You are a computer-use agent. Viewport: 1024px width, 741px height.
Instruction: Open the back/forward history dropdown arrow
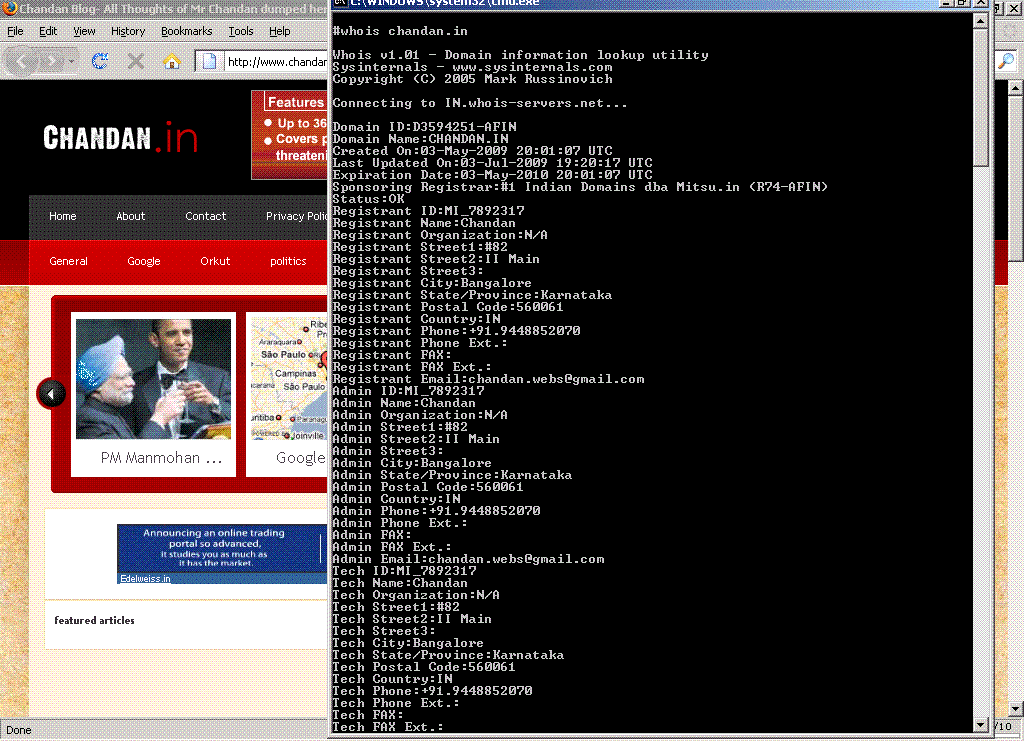[71, 62]
